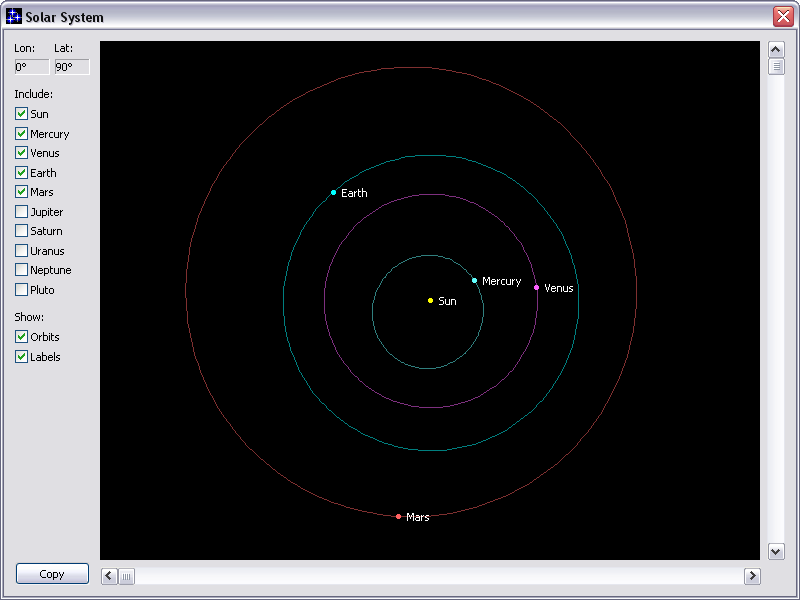Image resolution: width=800 pixels, height=600 pixels.
Task: Click the vertical scrollbar up arrow
Action: tap(776, 49)
